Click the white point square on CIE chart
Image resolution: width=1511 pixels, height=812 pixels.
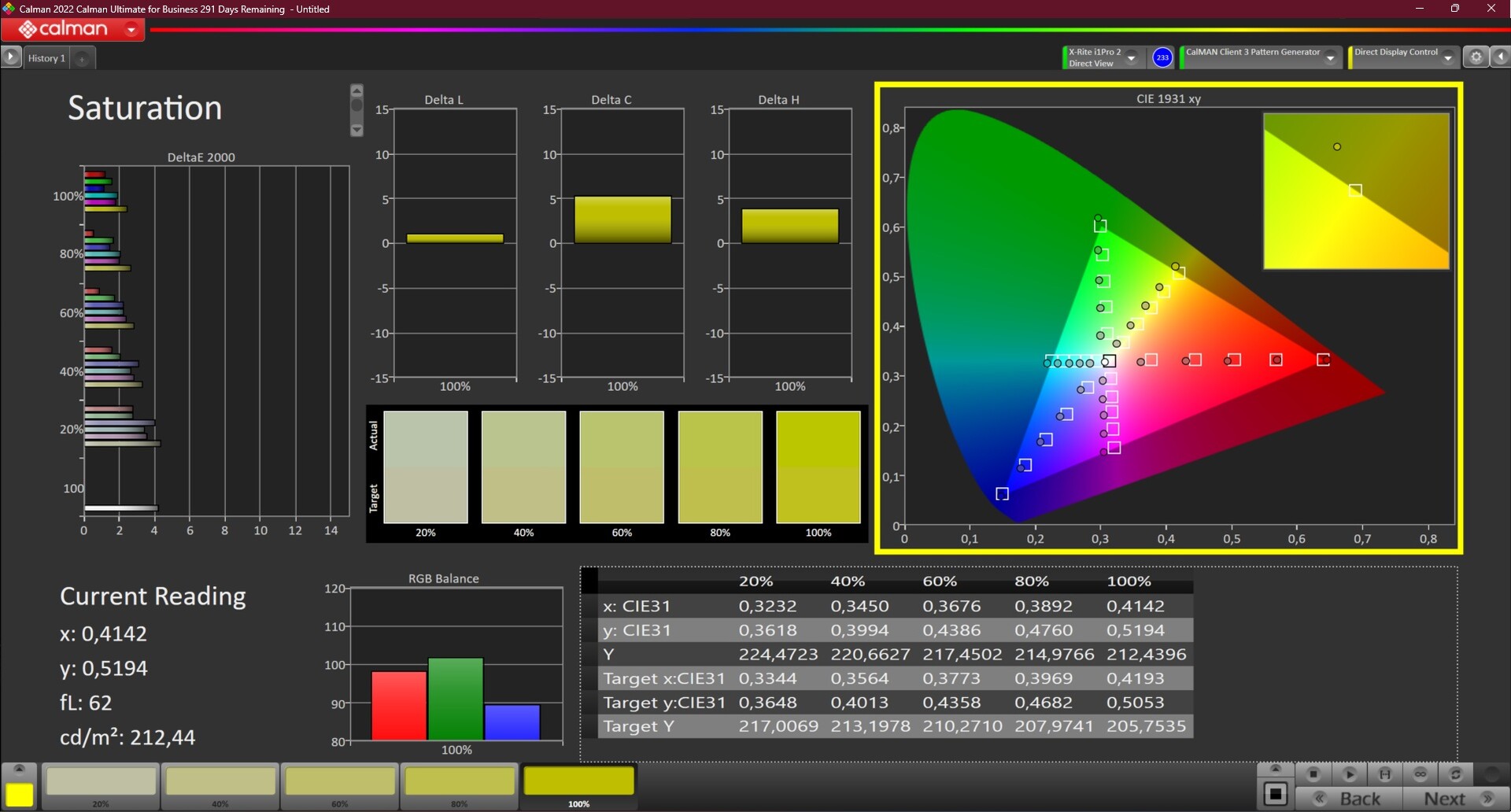point(1109,361)
